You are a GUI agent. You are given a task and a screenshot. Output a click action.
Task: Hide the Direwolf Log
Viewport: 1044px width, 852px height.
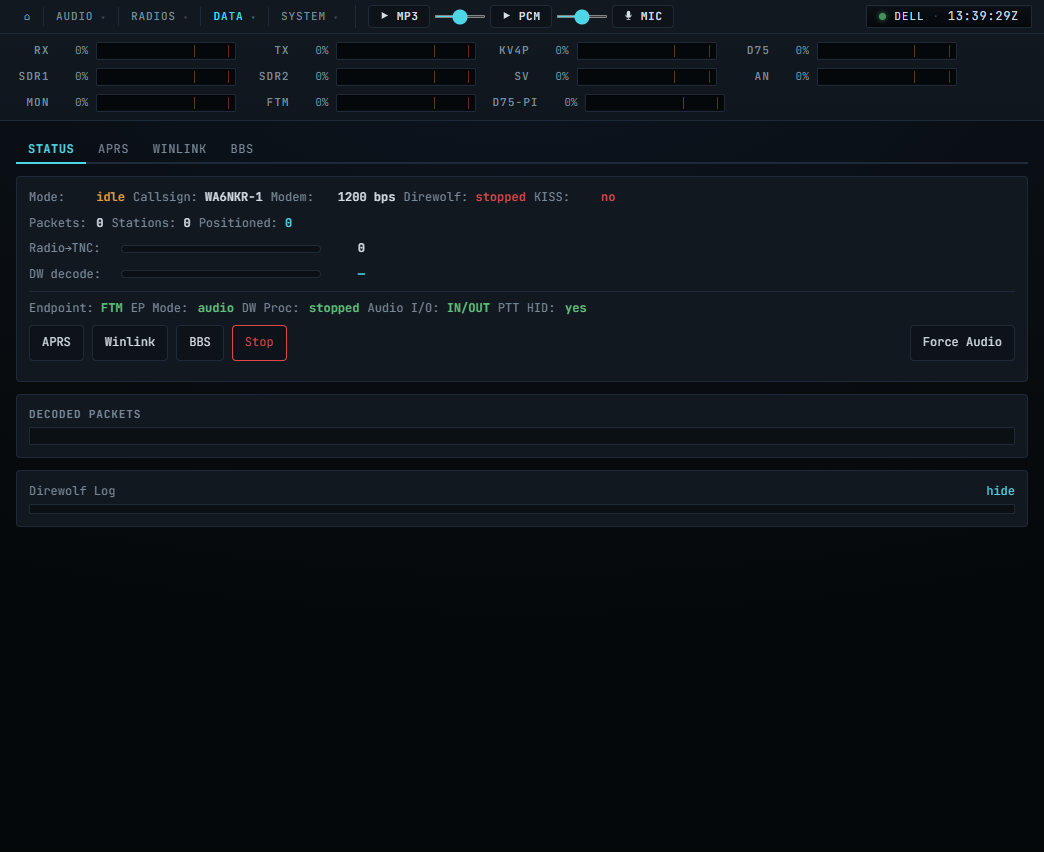[x=1000, y=491]
